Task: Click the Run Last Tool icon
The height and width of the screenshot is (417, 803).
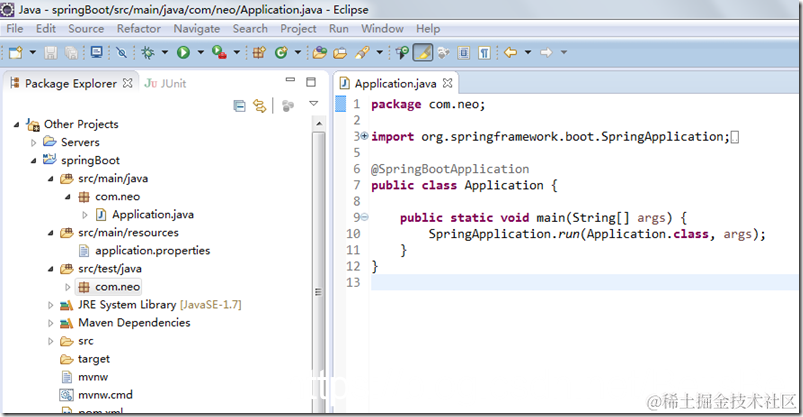Action: point(219,52)
